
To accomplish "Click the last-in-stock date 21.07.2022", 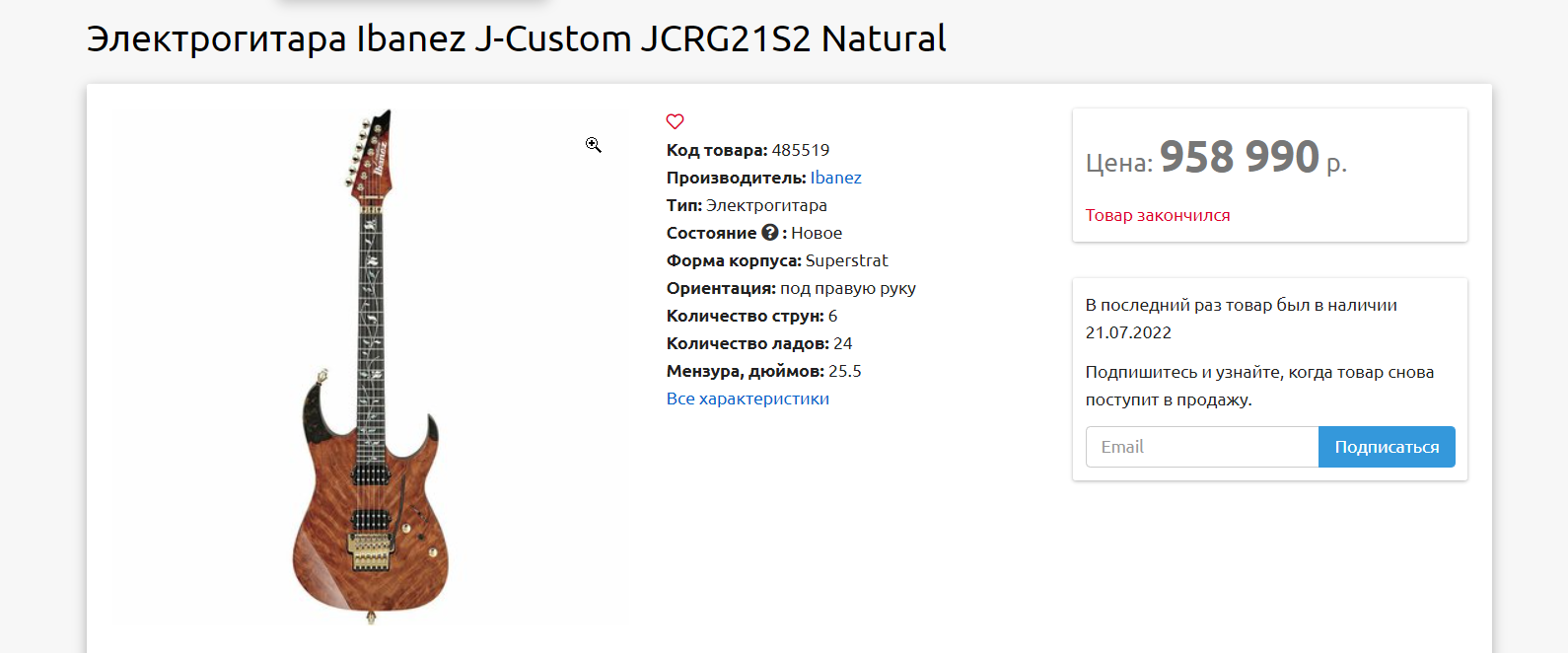I will pos(1128,332).
